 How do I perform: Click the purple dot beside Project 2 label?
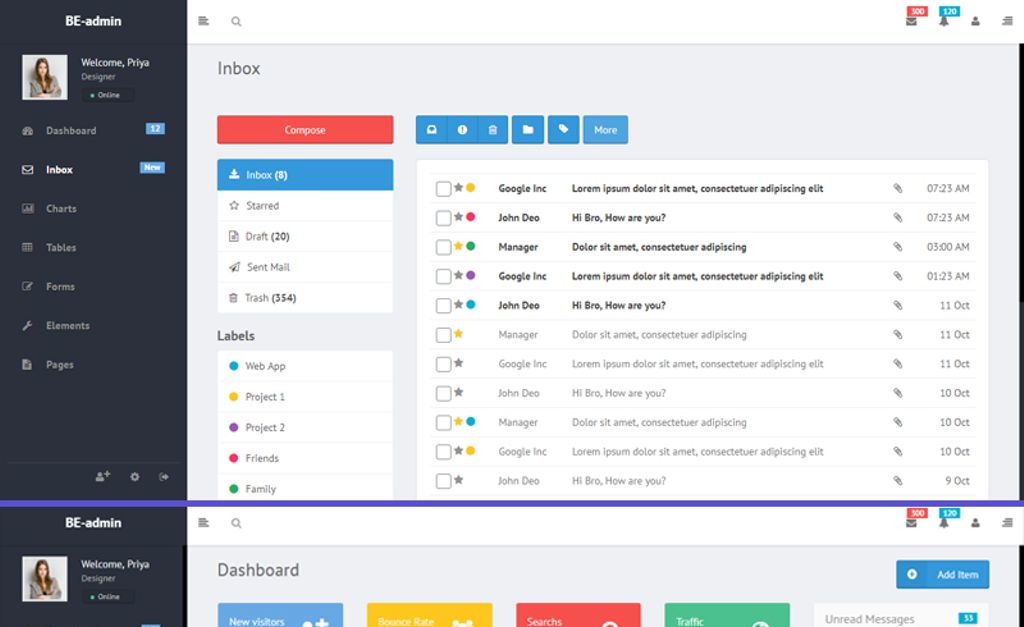234,428
